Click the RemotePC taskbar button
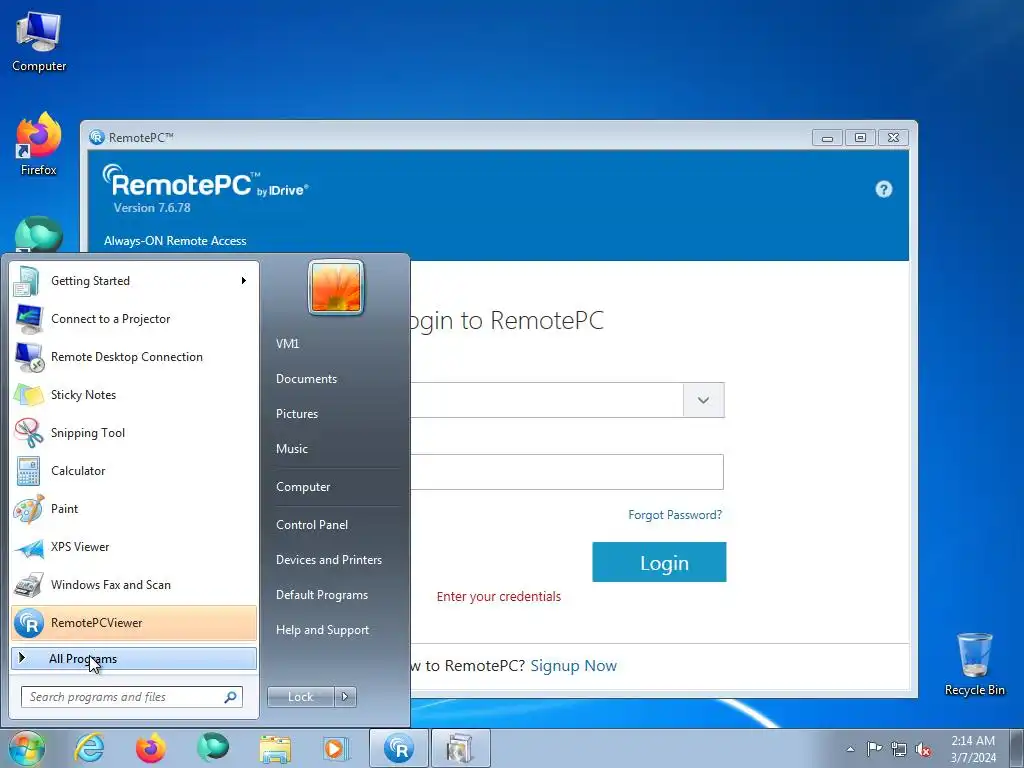Screen dimensions: 1024x768 tap(399, 748)
